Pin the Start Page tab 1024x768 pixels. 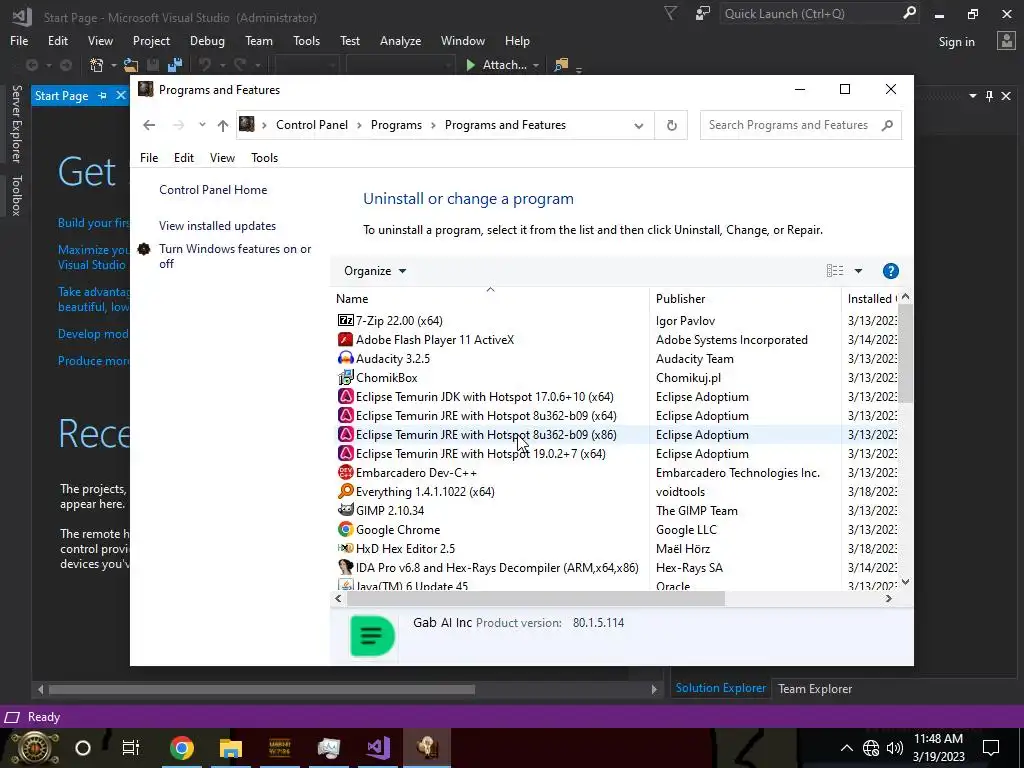[103, 95]
